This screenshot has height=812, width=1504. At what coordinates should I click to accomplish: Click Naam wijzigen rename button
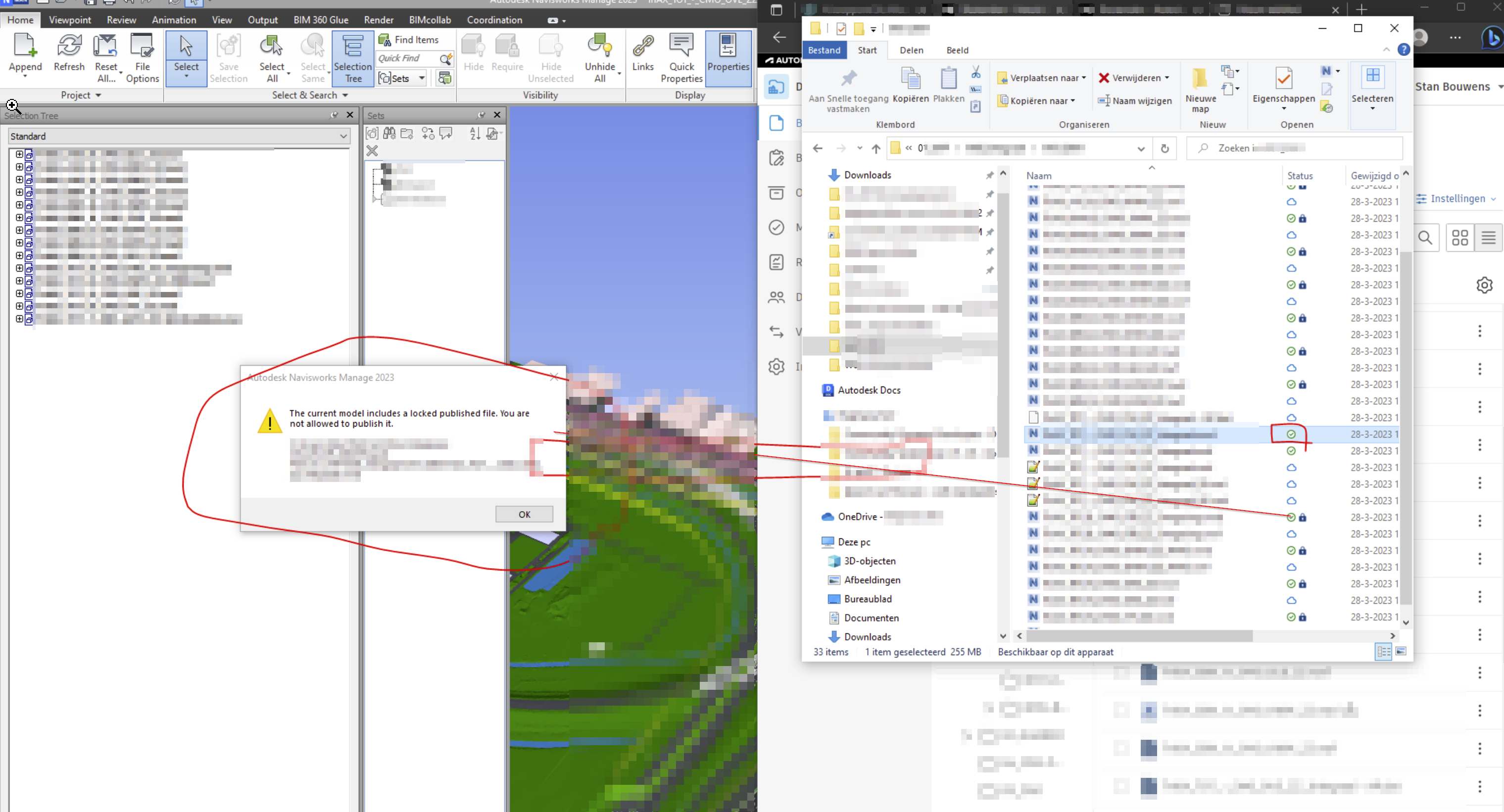[1134, 100]
